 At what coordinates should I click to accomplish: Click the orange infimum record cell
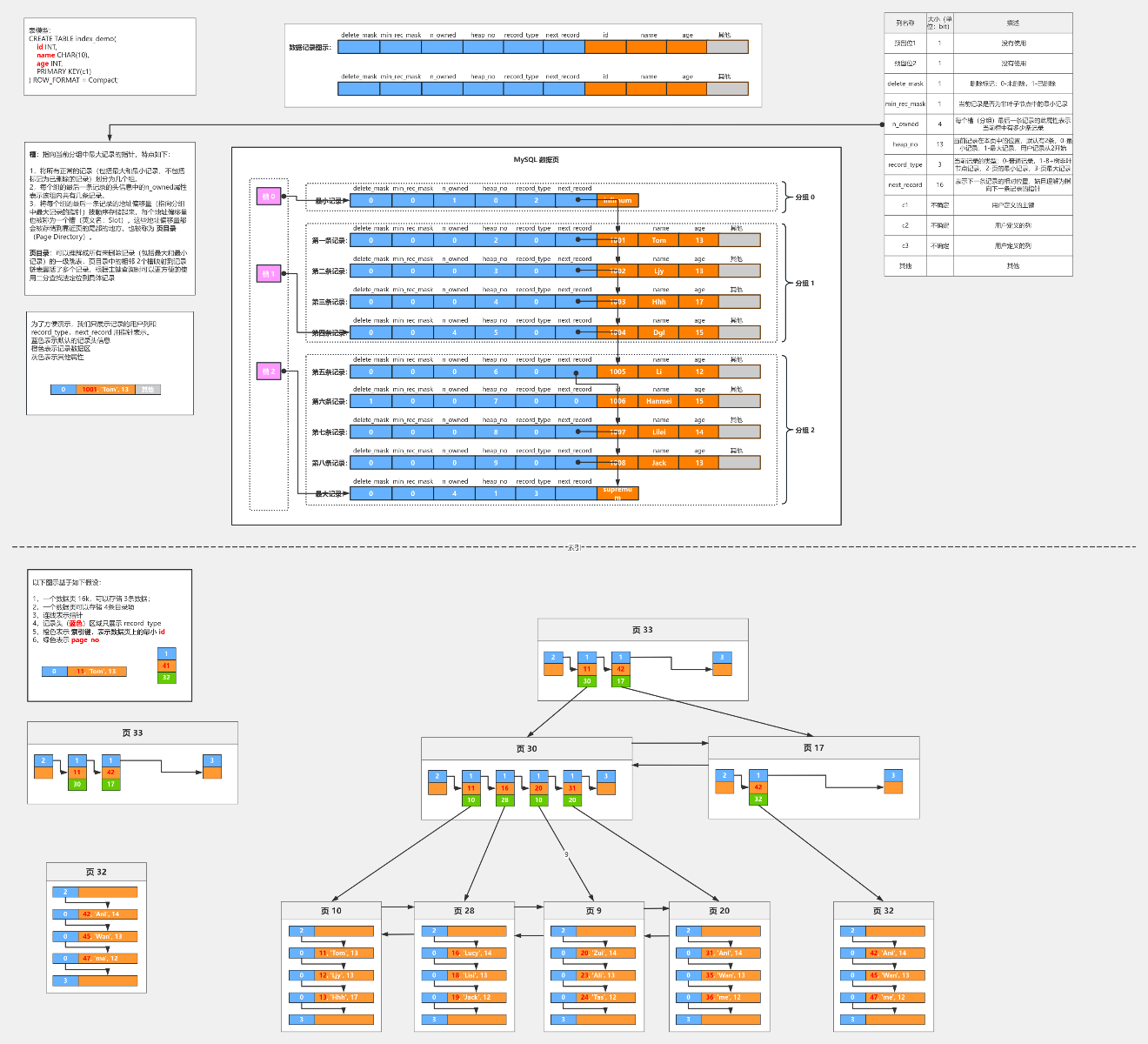point(616,200)
